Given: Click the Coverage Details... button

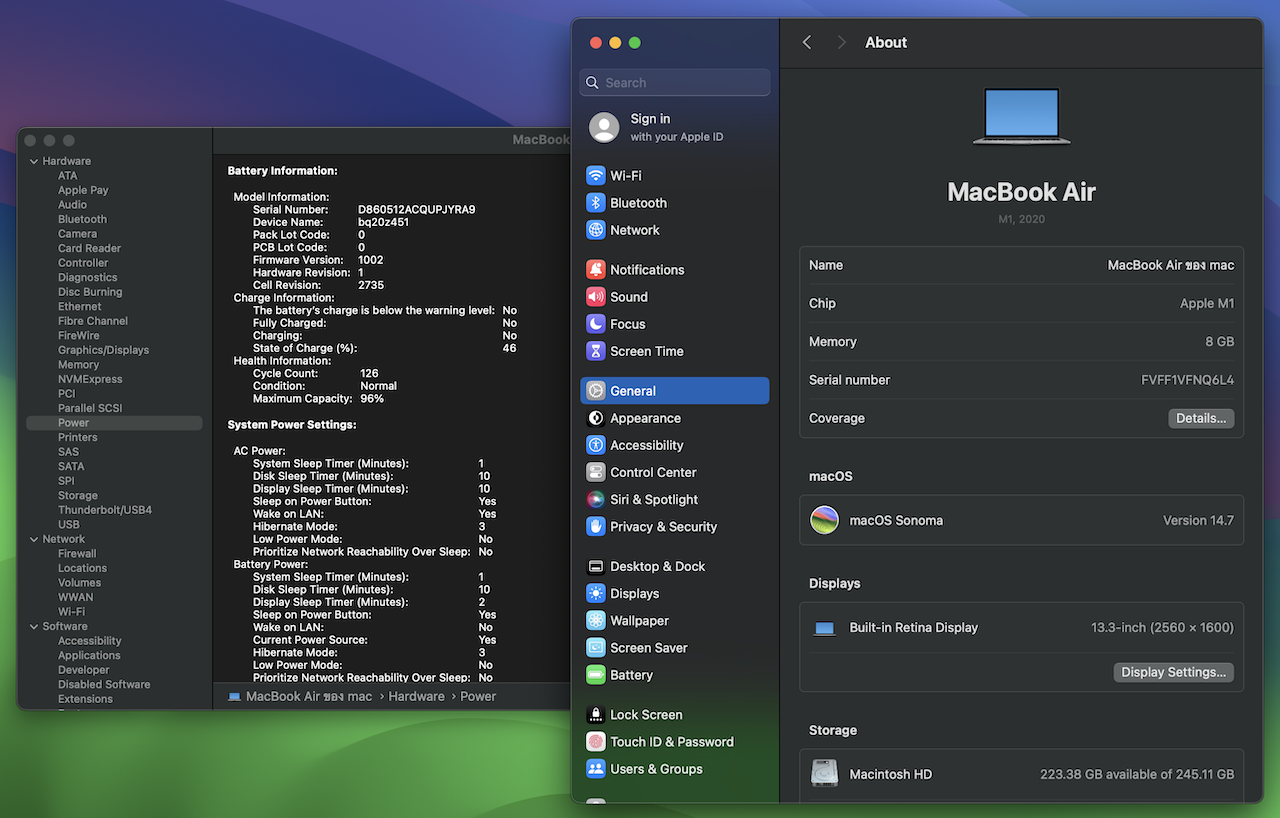Looking at the screenshot, I should 1201,418.
